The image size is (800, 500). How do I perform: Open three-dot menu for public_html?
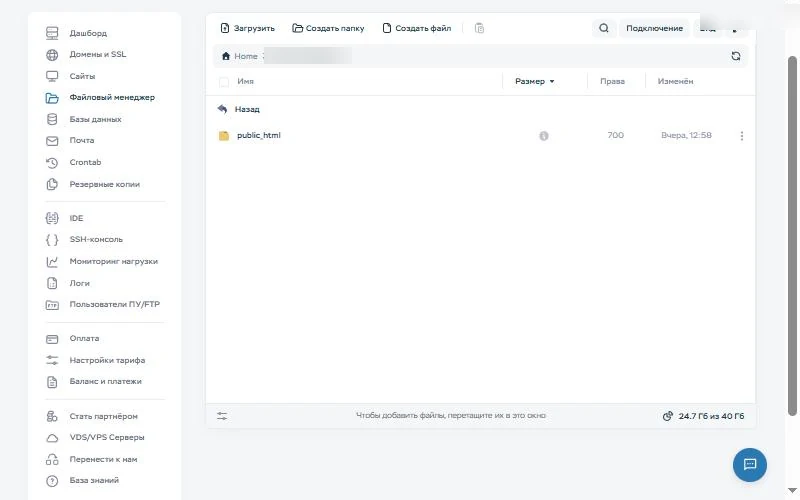pos(742,136)
